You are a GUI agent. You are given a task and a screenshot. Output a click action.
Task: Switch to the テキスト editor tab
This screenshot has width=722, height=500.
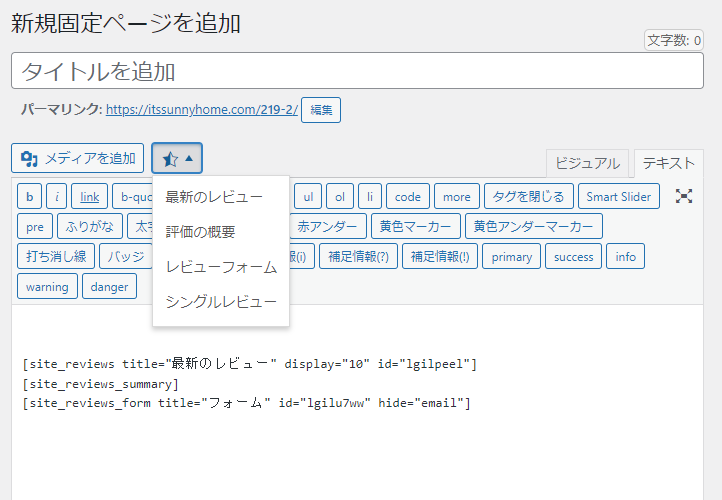[668, 164]
